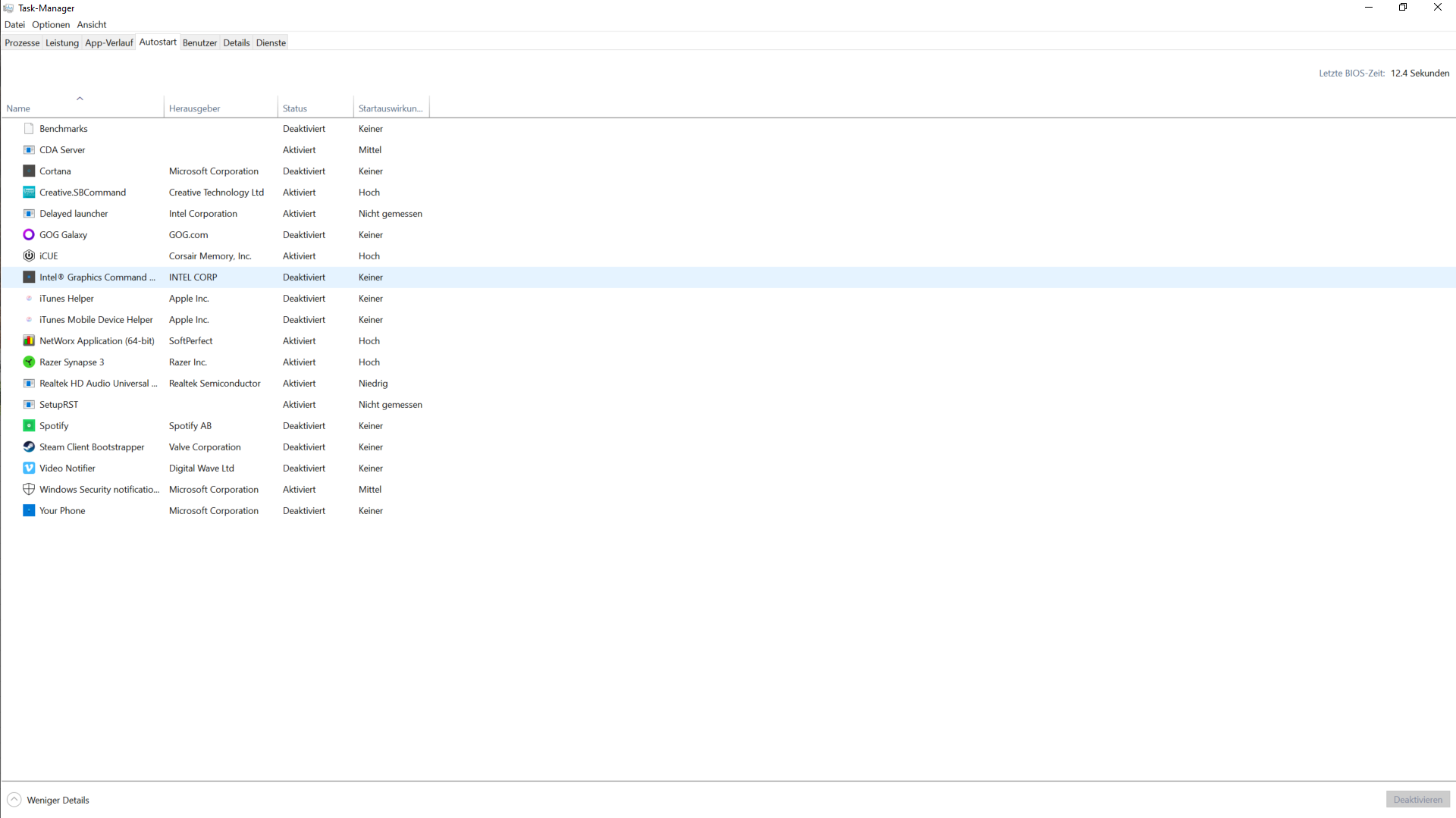This screenshot has width=1456, height=818.
Task: Switch to the Dienste tab
Action: (x=271, y=43)
